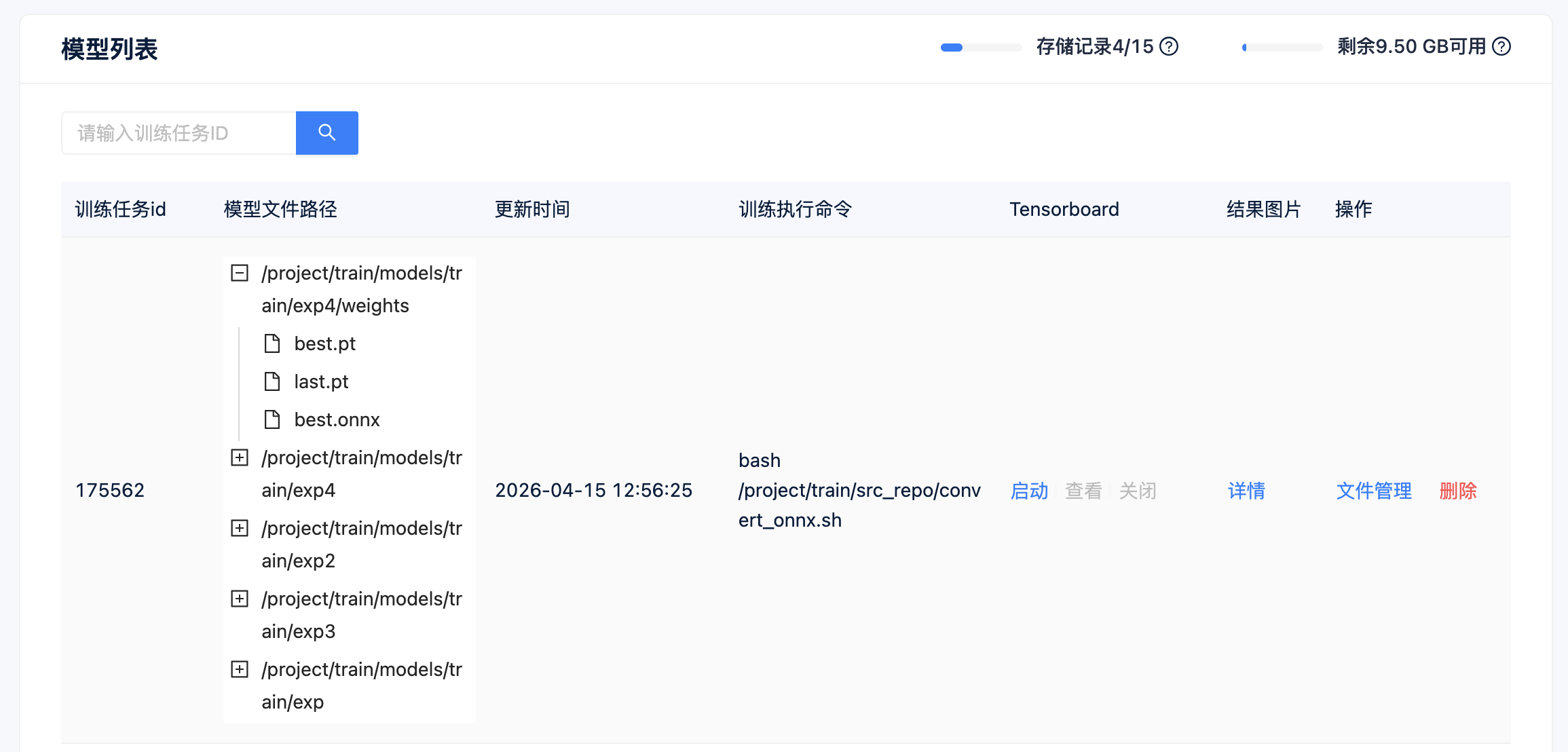Screen dimensions: 1568x752
Task: Open 文件管理 for task 175562
Action: coord(1373,490)
